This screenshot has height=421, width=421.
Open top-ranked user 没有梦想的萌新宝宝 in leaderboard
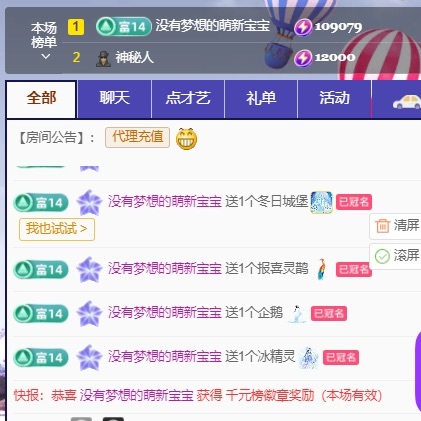pos(212,26)
